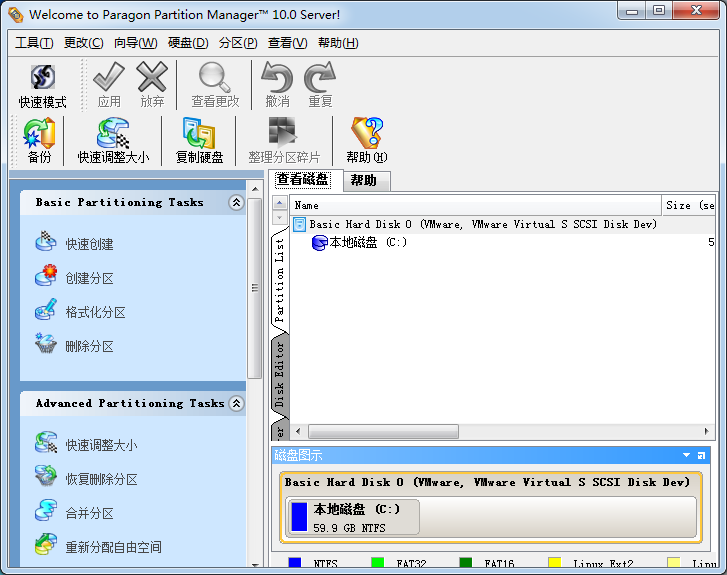Click vertical tab strip scroll down button
This screenshot has height=575, width=727.
tap(280, 217)
